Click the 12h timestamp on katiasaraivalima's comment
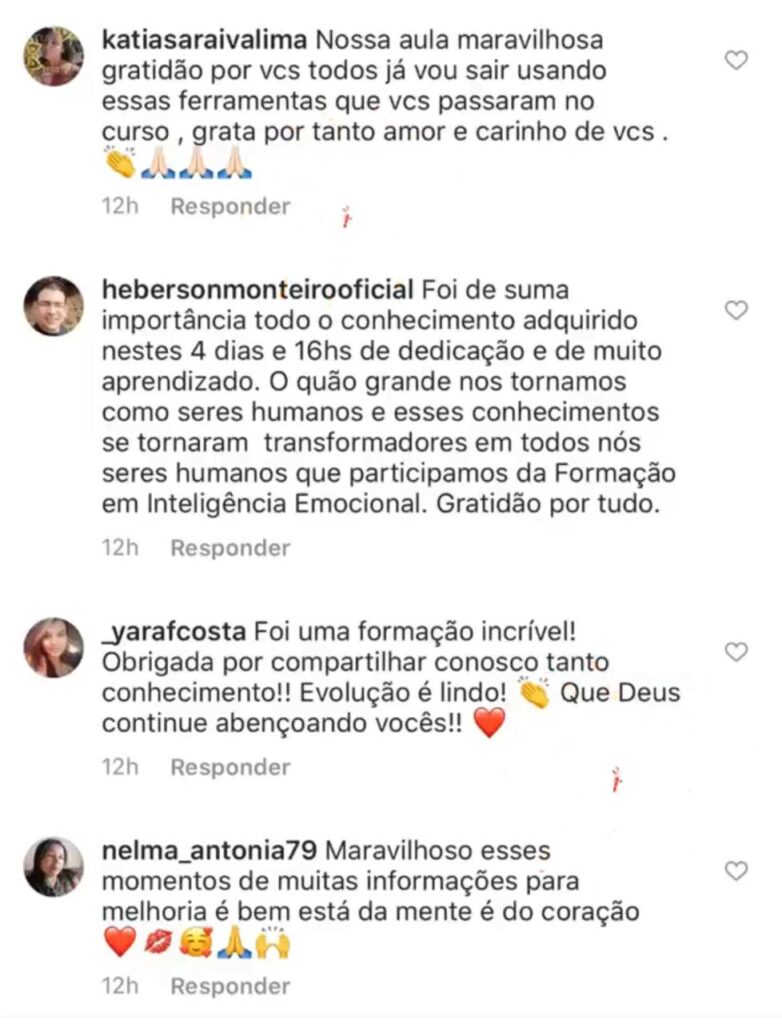This screenshot has width=782, height=1024. pyautogui.click(x=119, y=207)
